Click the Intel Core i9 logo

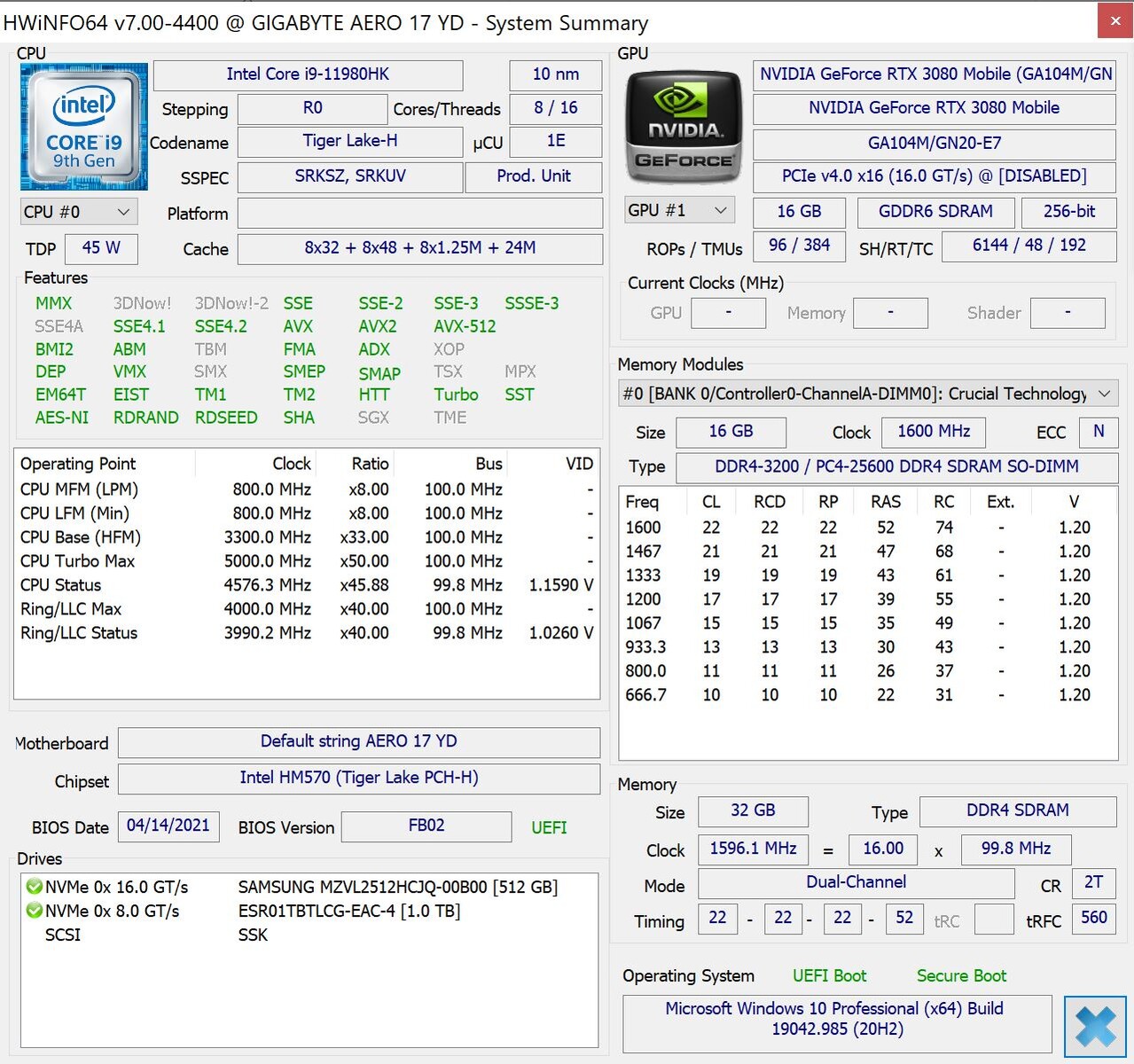pos(84,127)
